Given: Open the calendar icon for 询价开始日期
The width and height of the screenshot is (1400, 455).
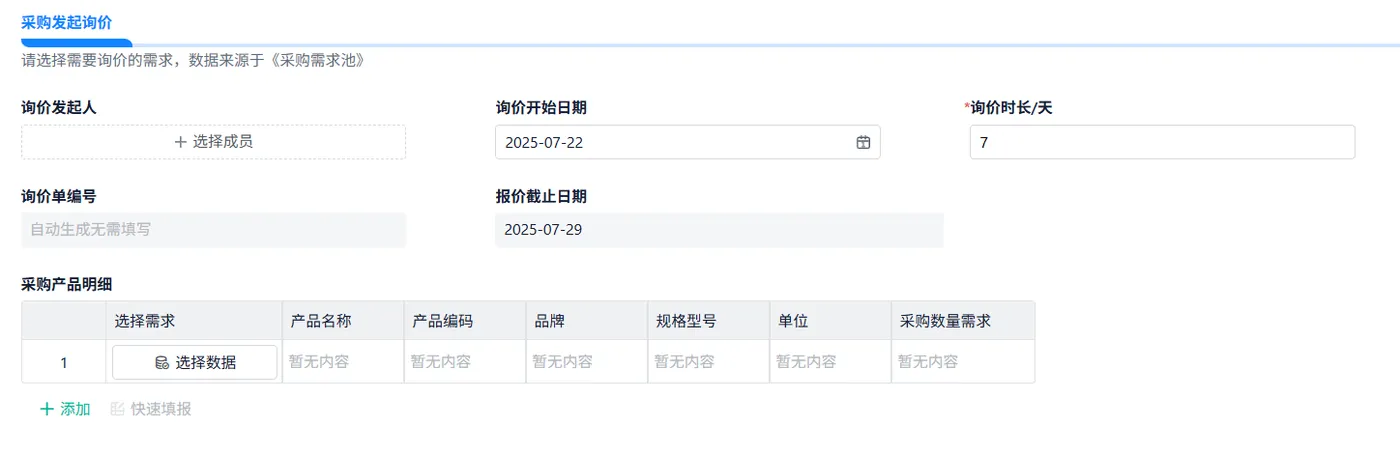Looking at the screenshot, I should pos(863,142).
